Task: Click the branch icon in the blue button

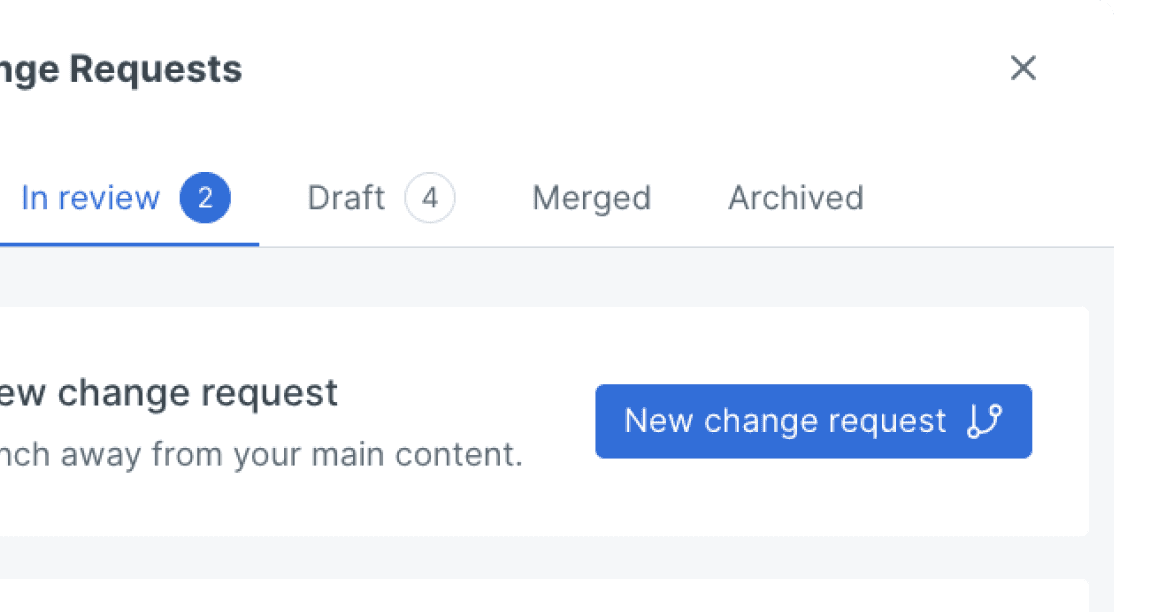Action: coord(985,421)
